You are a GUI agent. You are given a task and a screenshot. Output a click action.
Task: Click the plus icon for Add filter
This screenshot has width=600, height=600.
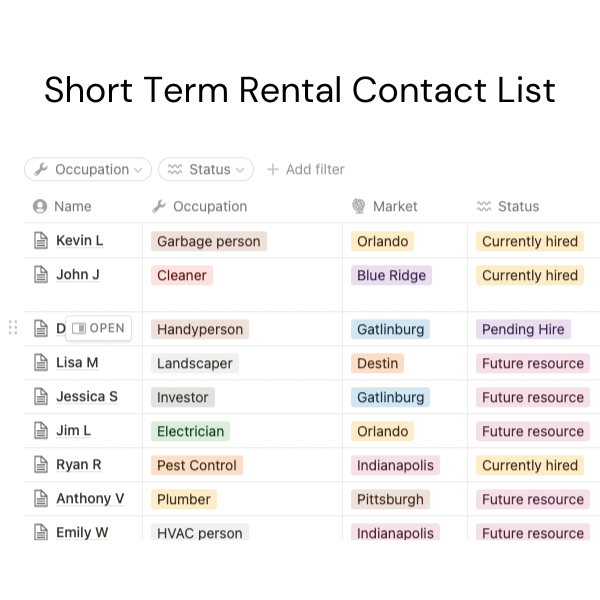(x=273, y=170)
